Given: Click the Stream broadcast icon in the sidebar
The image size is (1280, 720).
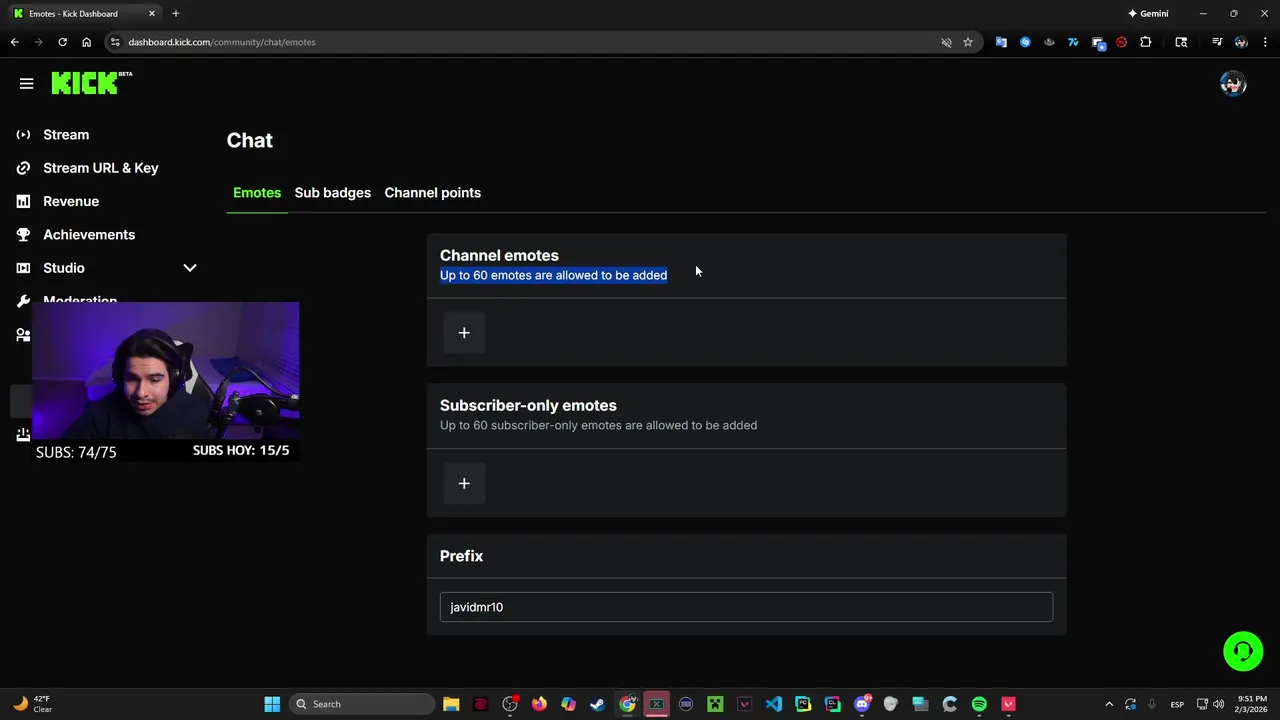Looking at the screenshot, I should 23,135.
